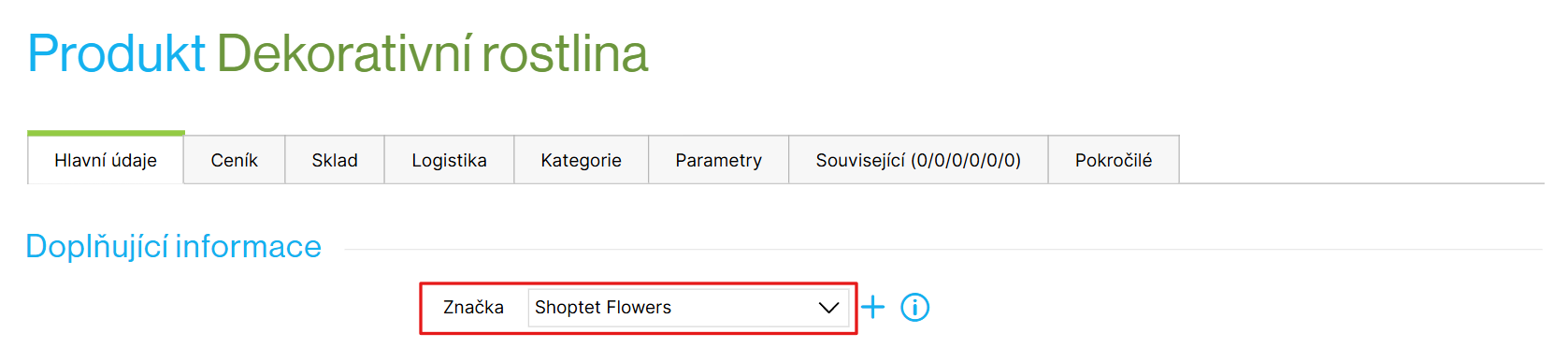The height and width of the screenshot is (362, 1568).
Task: Show the Parametry tab
Action: pos(719,160)
